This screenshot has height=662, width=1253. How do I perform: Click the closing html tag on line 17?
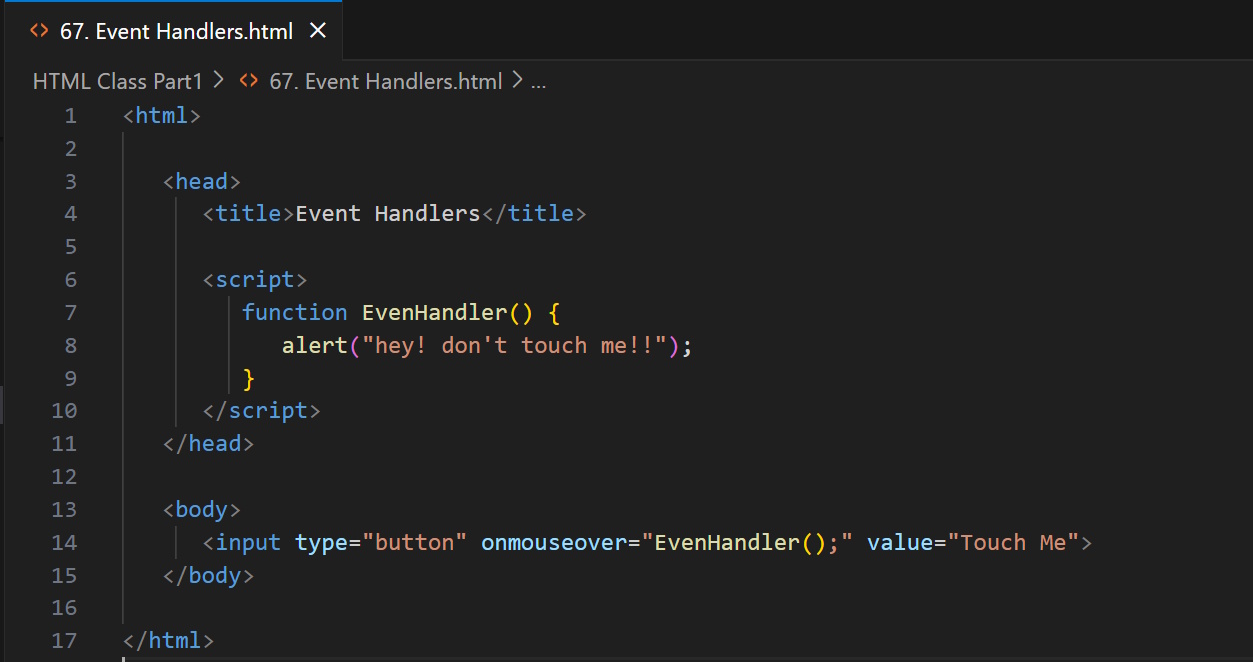168,640
